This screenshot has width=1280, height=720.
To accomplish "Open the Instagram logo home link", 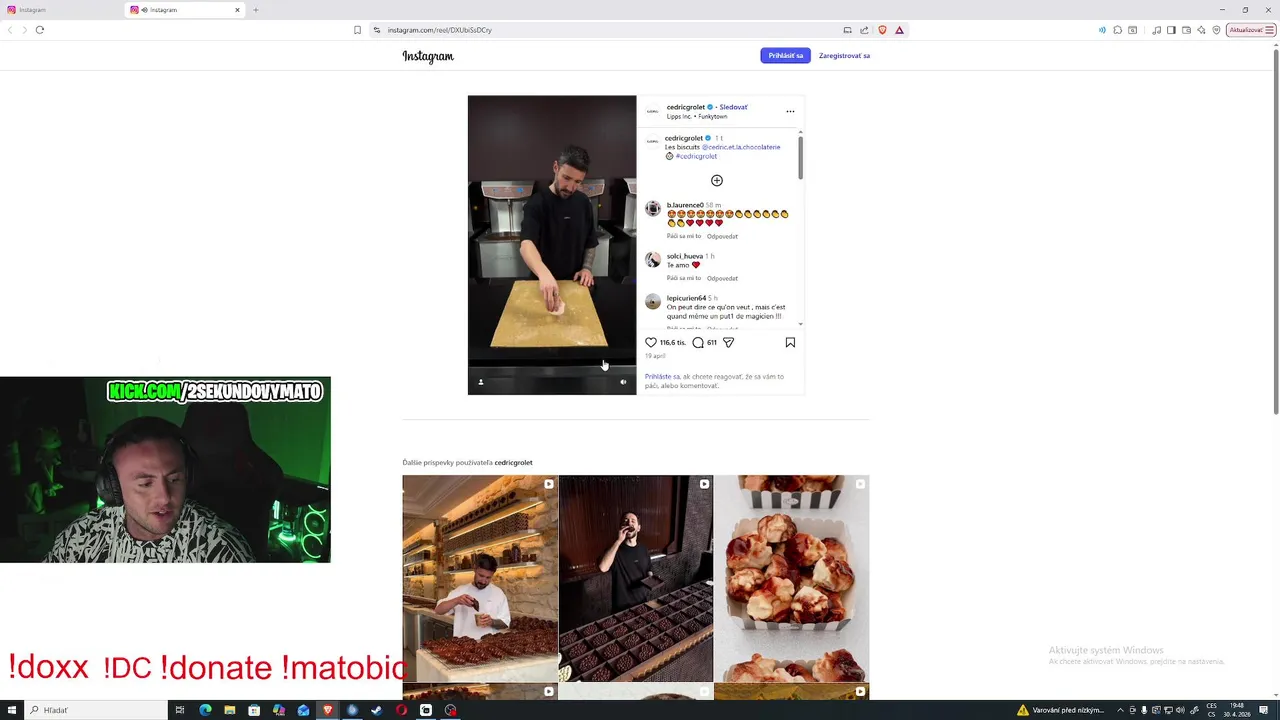I will click(428, 56).
